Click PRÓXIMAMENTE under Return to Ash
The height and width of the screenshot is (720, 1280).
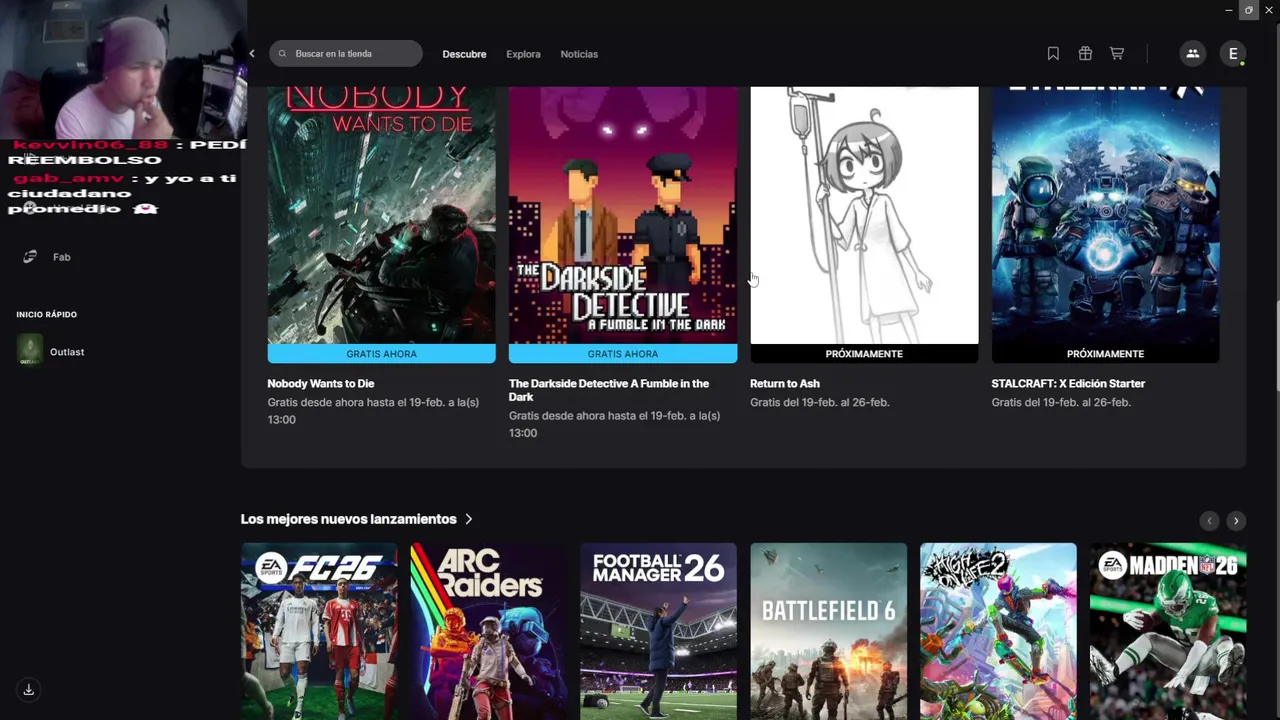(864, 354)
